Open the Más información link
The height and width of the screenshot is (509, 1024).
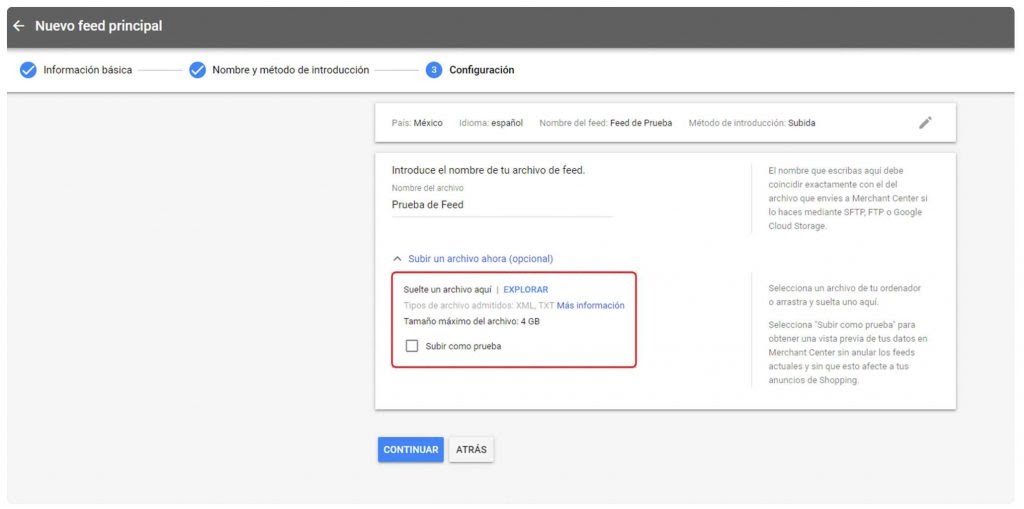[x=590, y=305]
